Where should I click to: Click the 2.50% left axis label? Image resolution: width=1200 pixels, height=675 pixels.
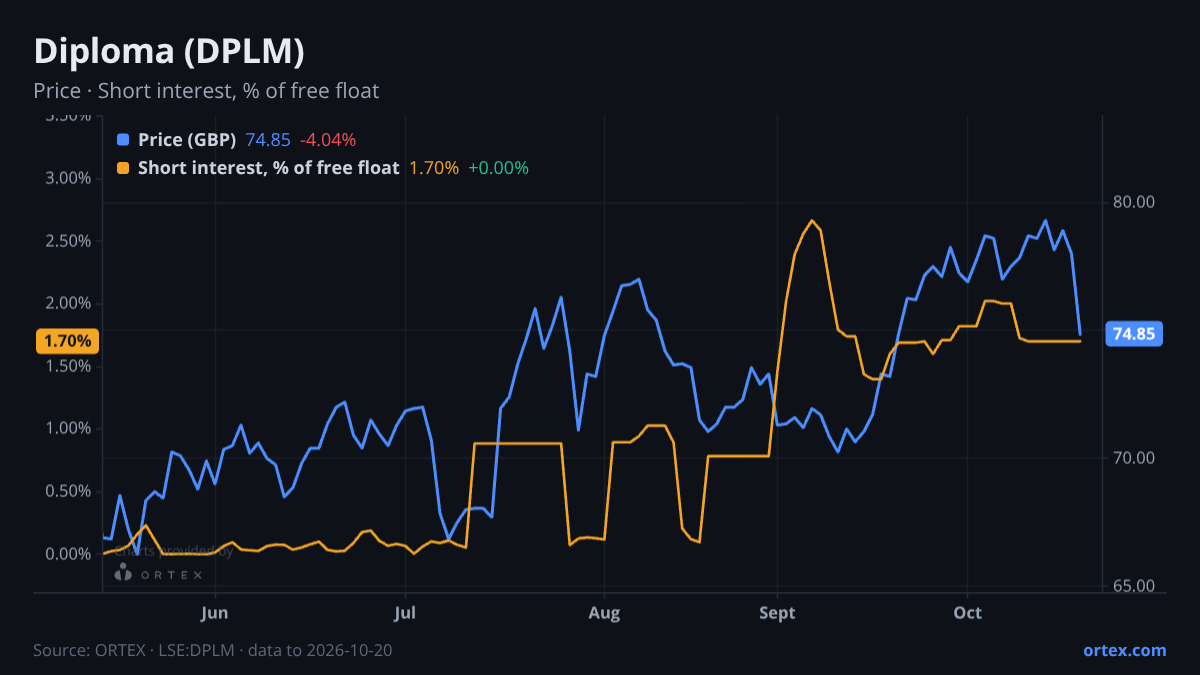pyautogui.click(x=69, y=241)
